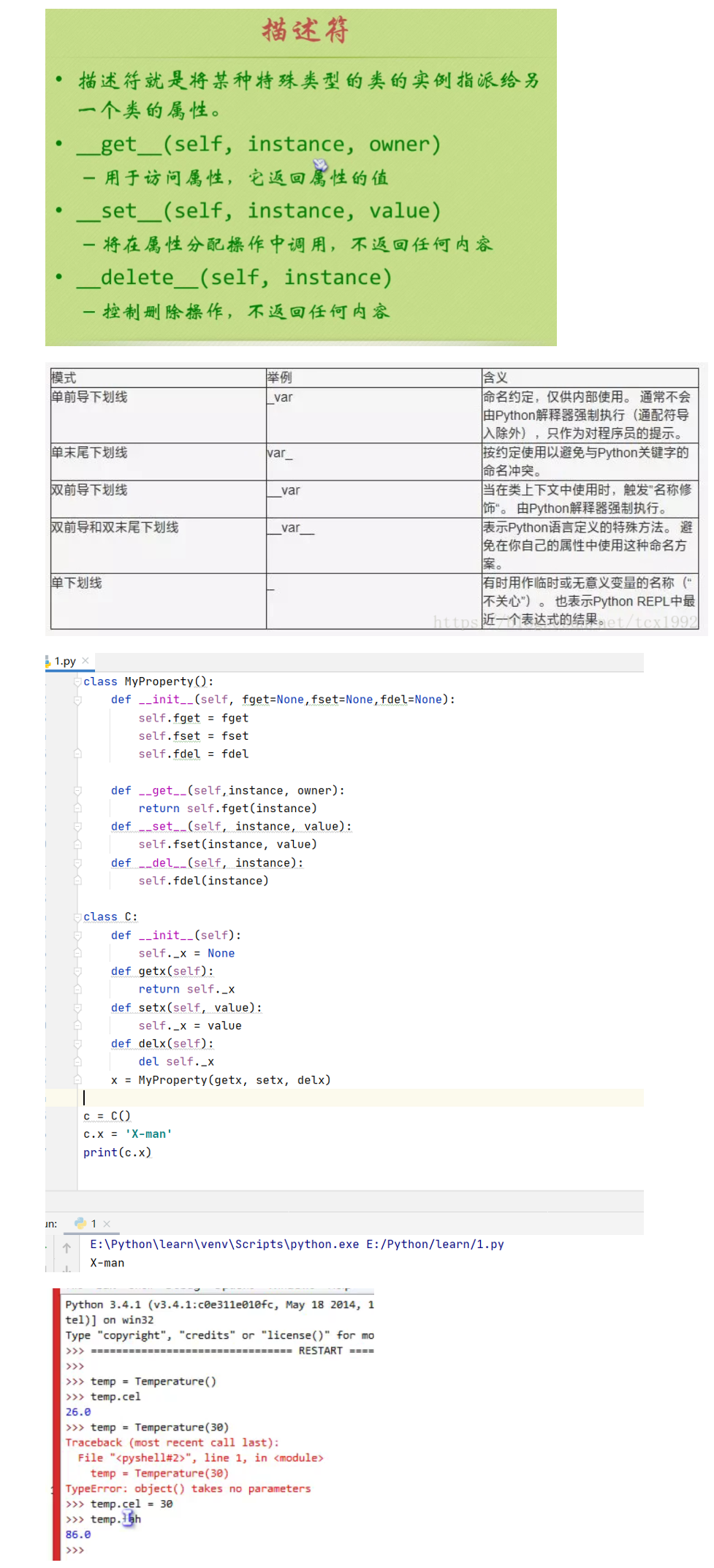This screenshot has width=714, height=1568.
Task: Collapse the def __del__ fold marker
Action: [77, 863]
